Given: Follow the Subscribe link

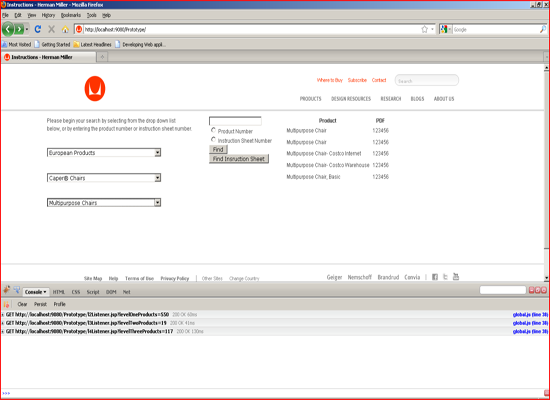Looking at the screenshot, I should (357, 80).
